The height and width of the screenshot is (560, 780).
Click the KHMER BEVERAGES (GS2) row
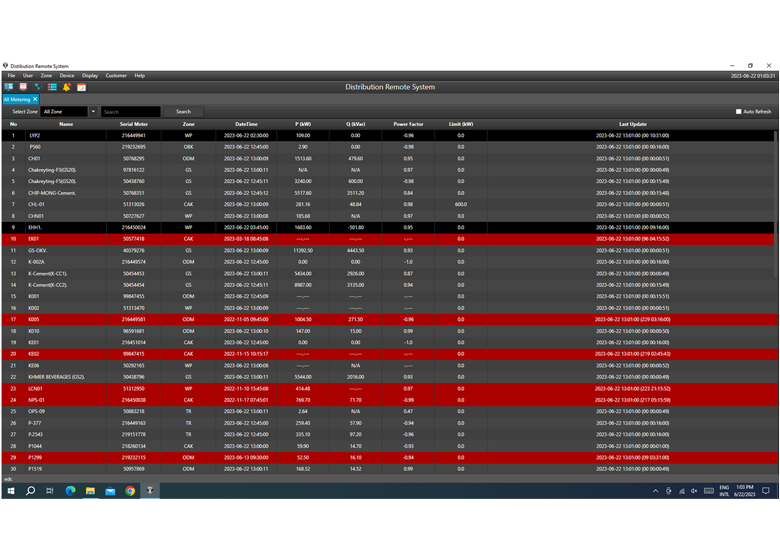pos(388,377)
